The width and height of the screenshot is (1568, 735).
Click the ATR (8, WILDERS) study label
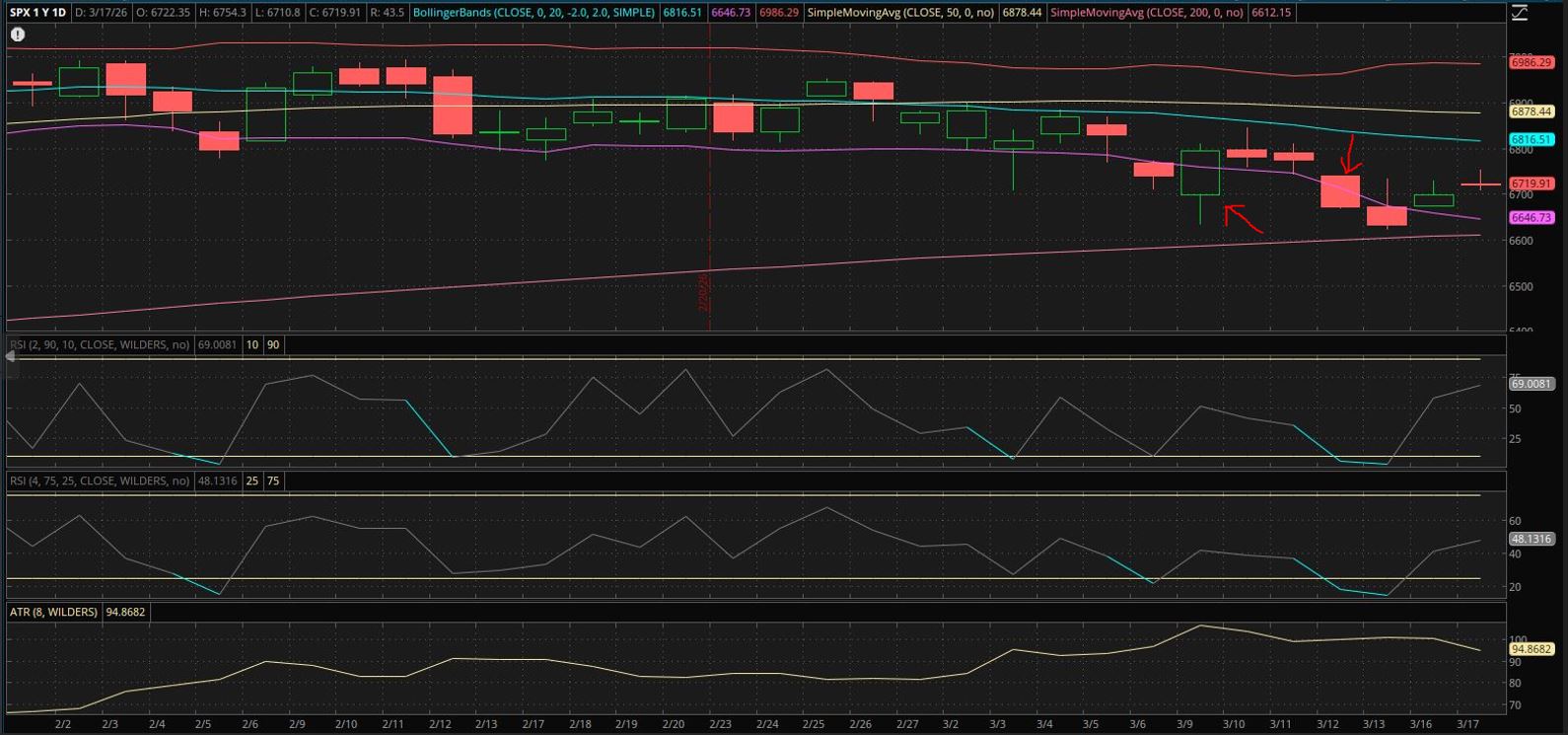54,612
